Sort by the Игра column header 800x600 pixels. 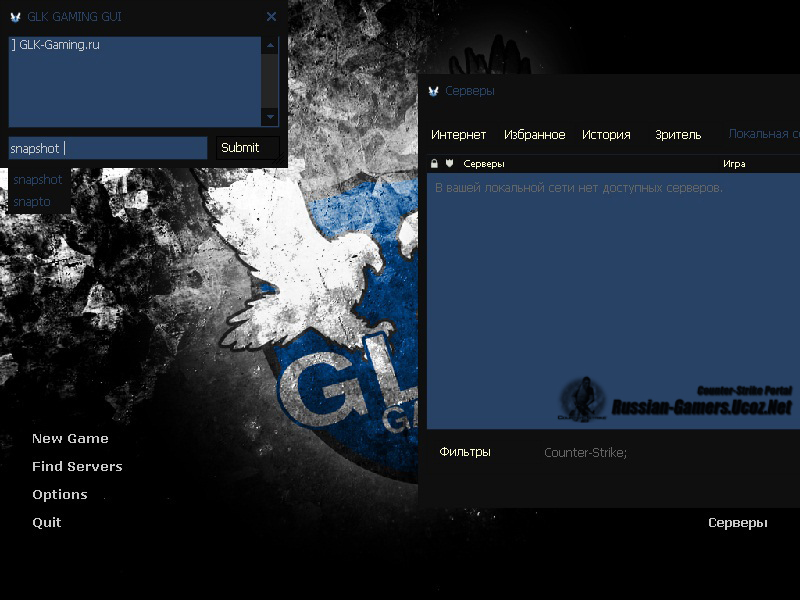(734, 164)
